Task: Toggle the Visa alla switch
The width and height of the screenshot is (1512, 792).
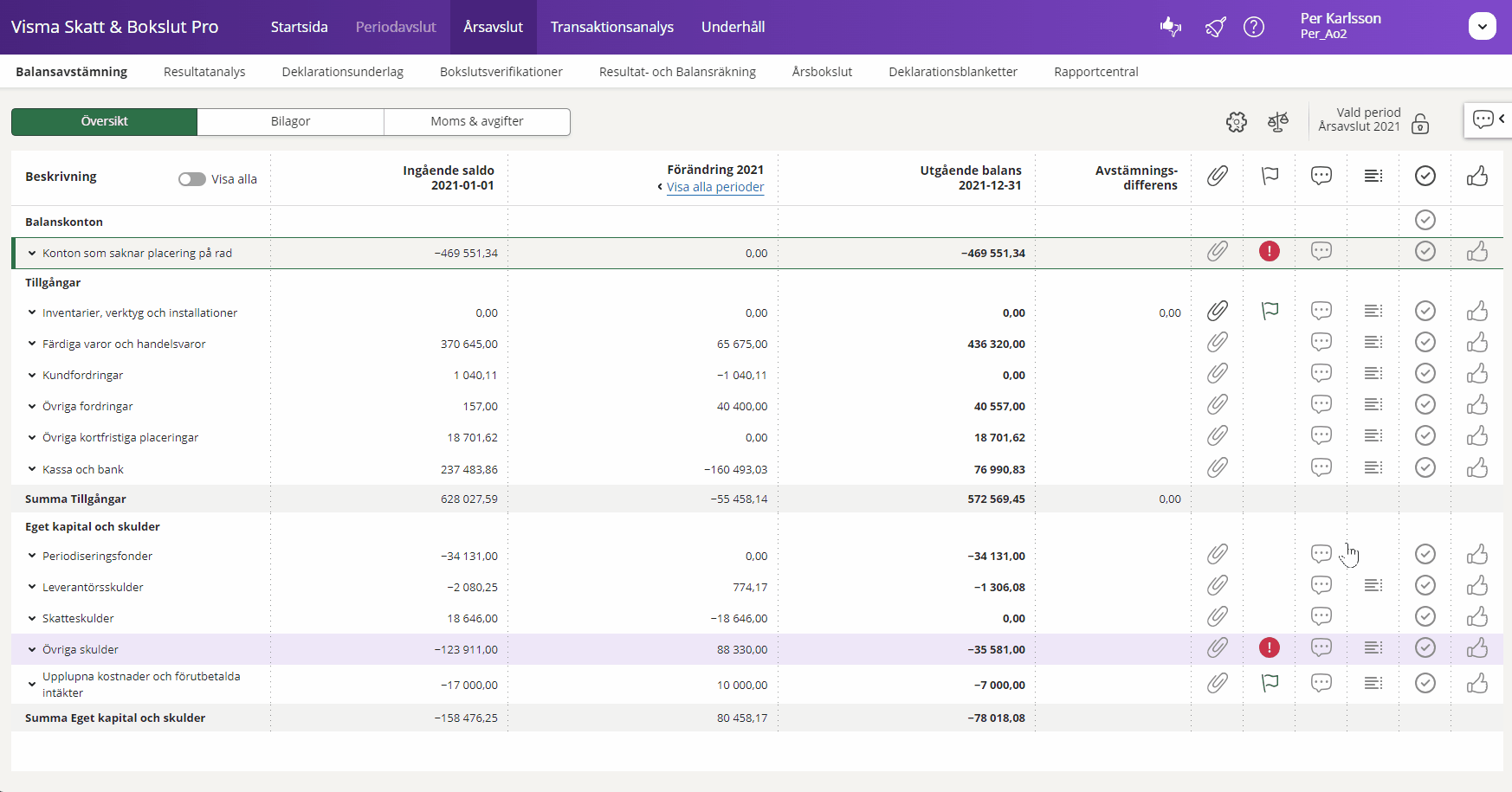Action: pos(192,179)
